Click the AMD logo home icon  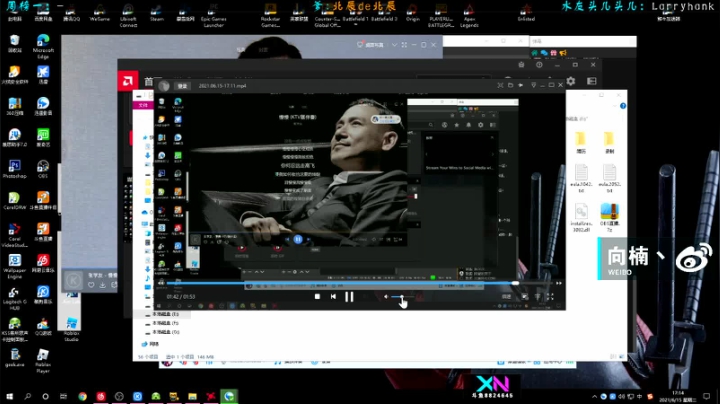click(128, 81)
